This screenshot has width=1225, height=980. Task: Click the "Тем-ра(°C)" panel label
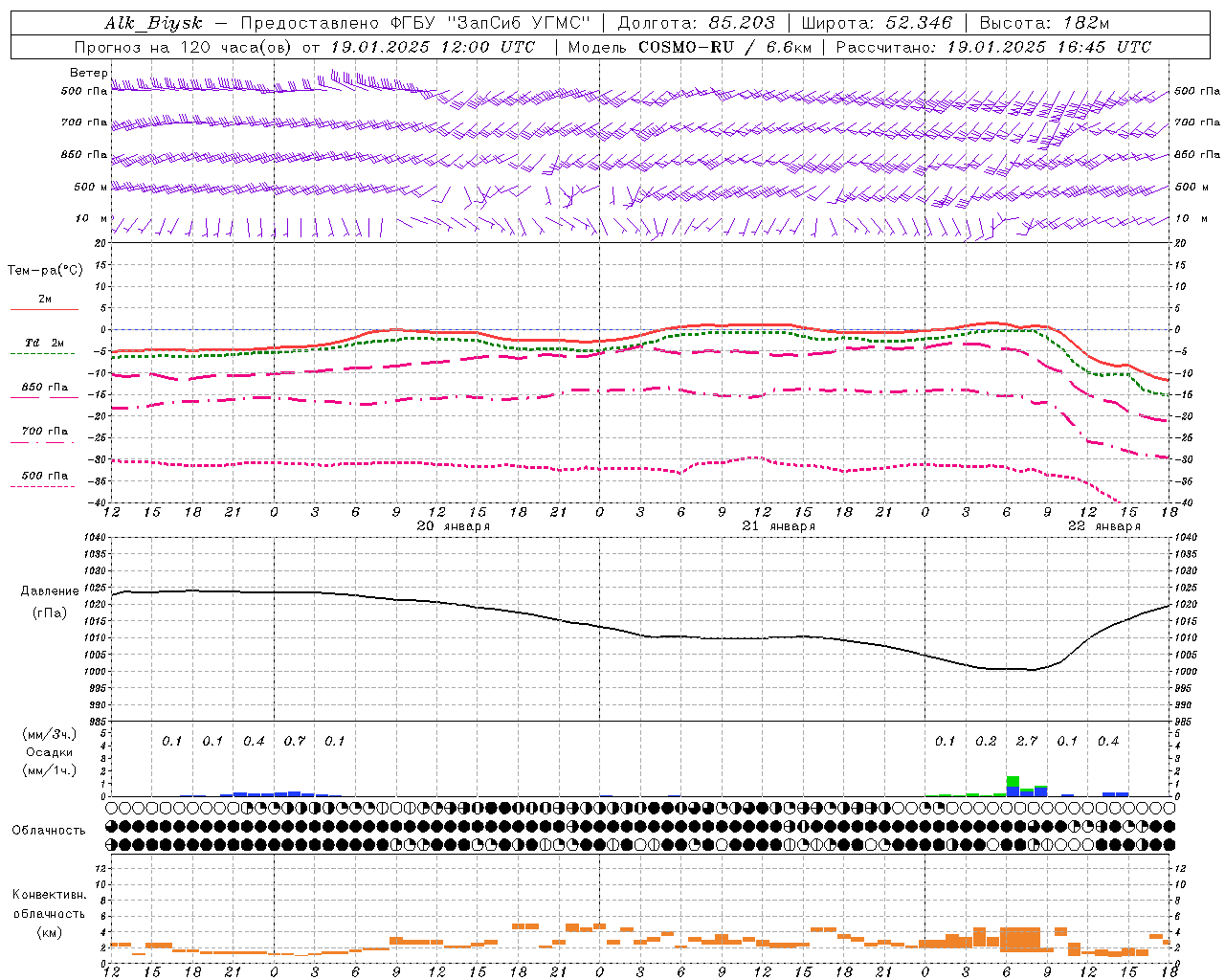(45, 271)
